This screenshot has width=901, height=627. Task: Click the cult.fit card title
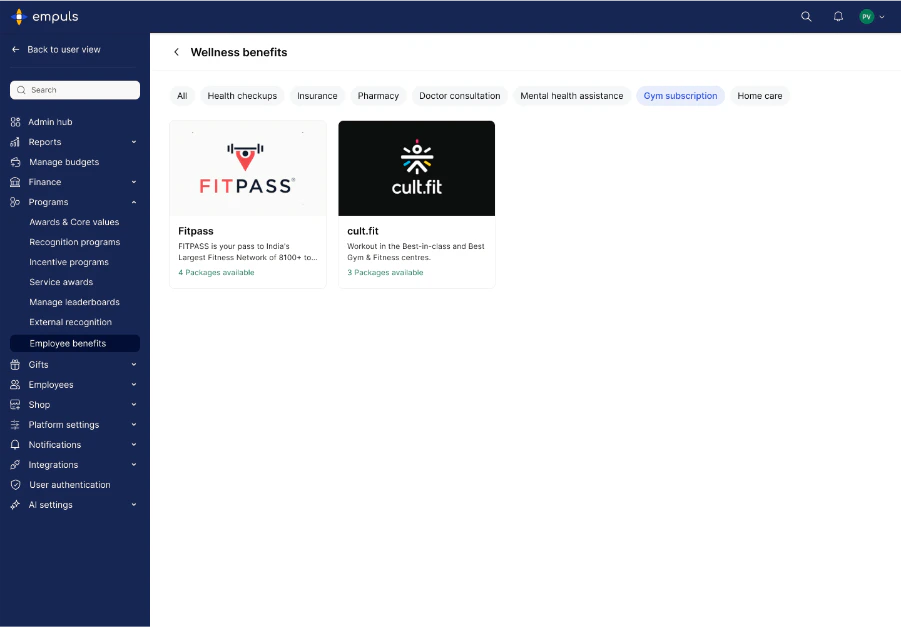pos(363,231)
